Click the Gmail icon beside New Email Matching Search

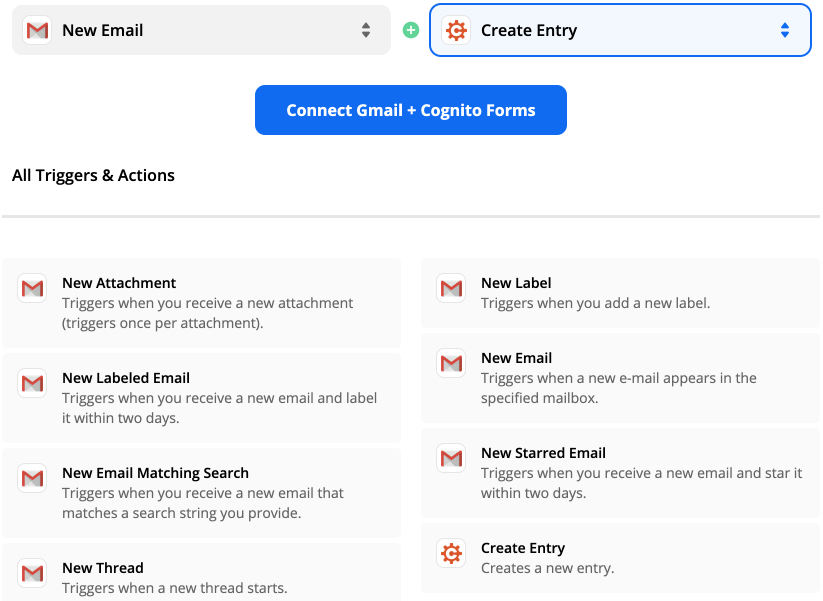tap(32, 478)
